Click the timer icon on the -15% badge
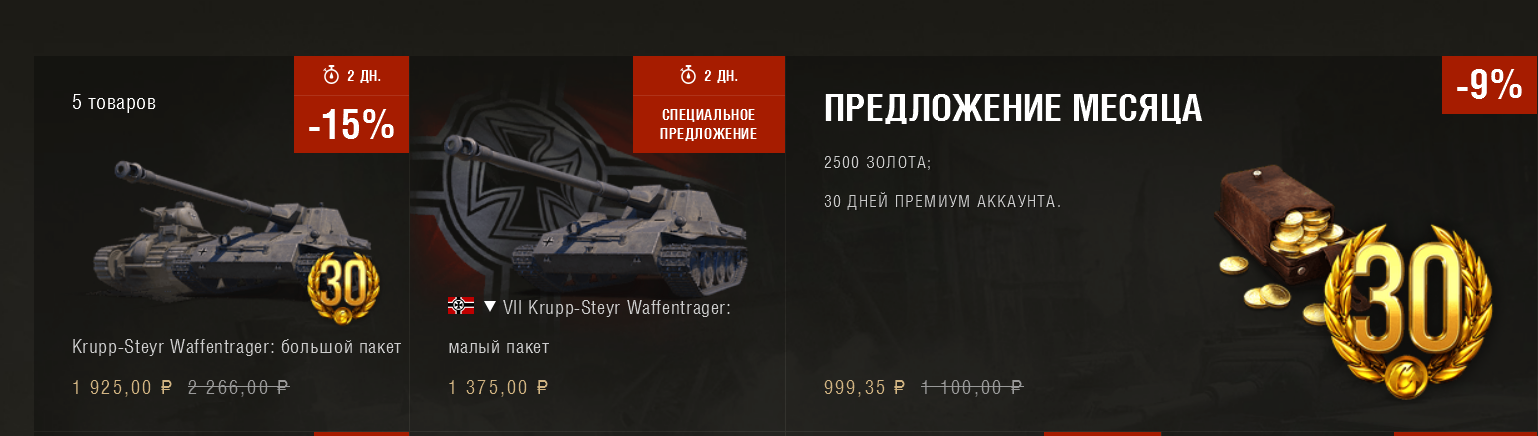The width and height of the screenshot is (1538, 436). [x=332, y=75]
